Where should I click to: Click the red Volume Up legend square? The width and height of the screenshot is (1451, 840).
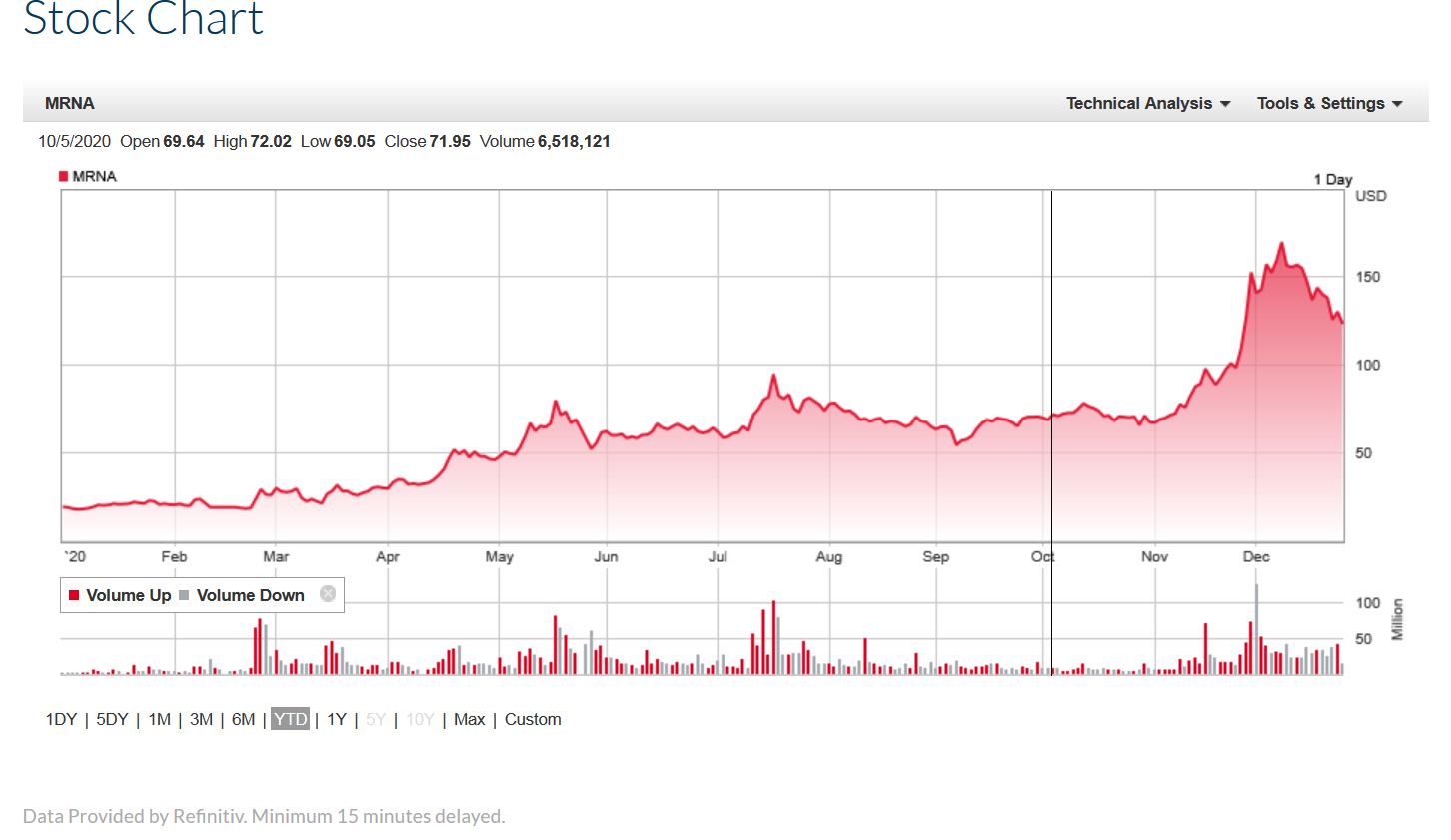[74, 595]
